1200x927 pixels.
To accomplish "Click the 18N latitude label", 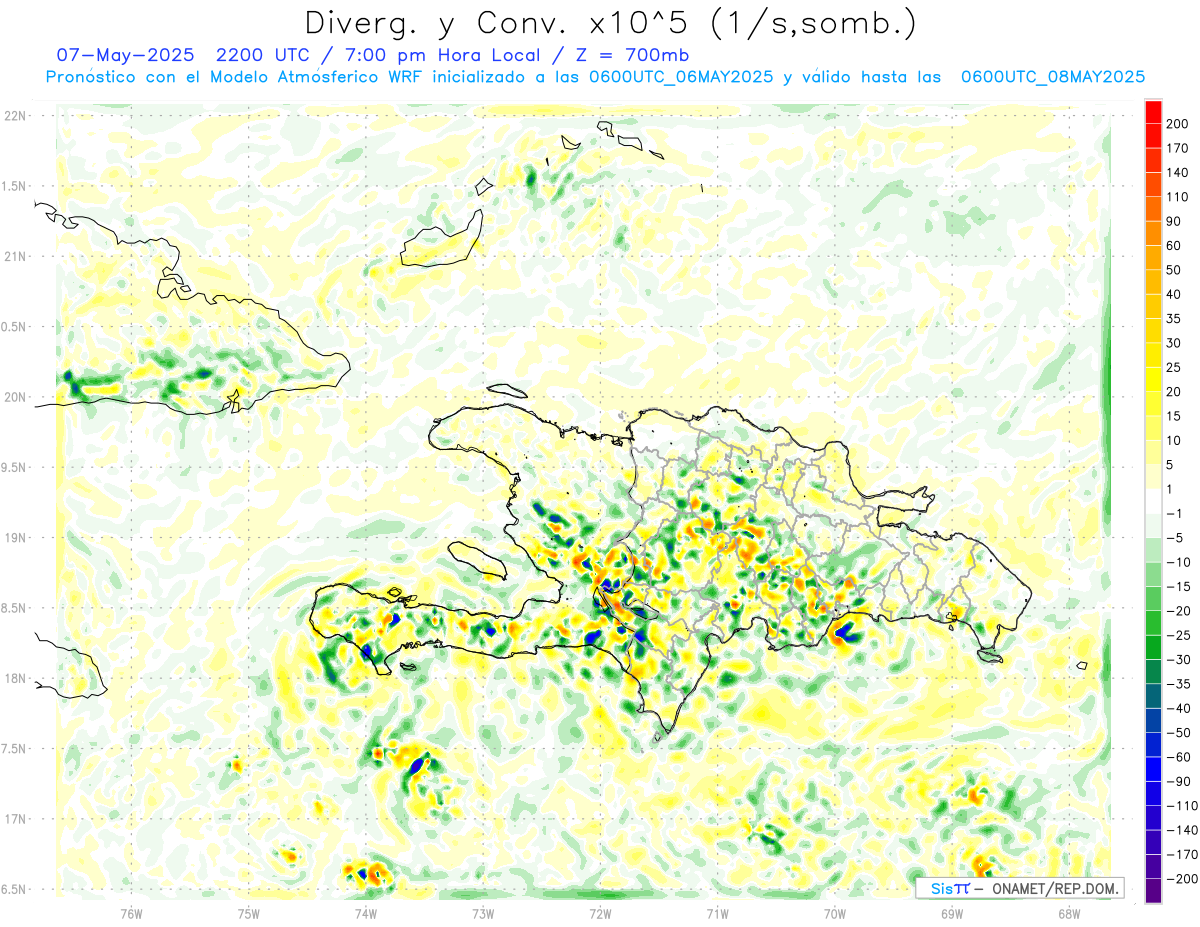I will click(14, 678).
